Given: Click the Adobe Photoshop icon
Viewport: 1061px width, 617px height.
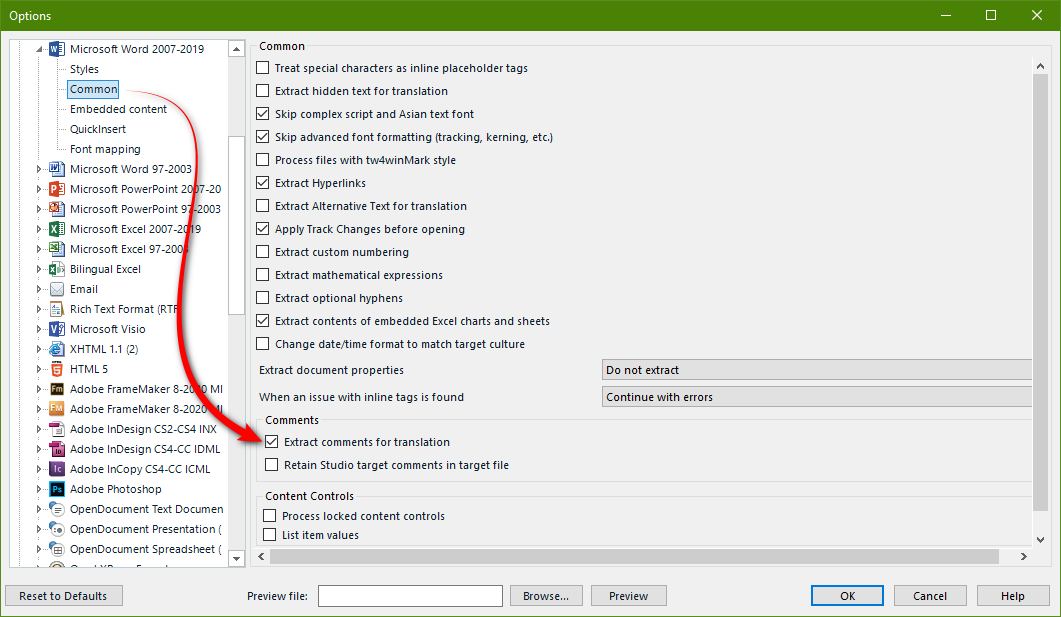Looking at the screenshot, I should 57,489.
